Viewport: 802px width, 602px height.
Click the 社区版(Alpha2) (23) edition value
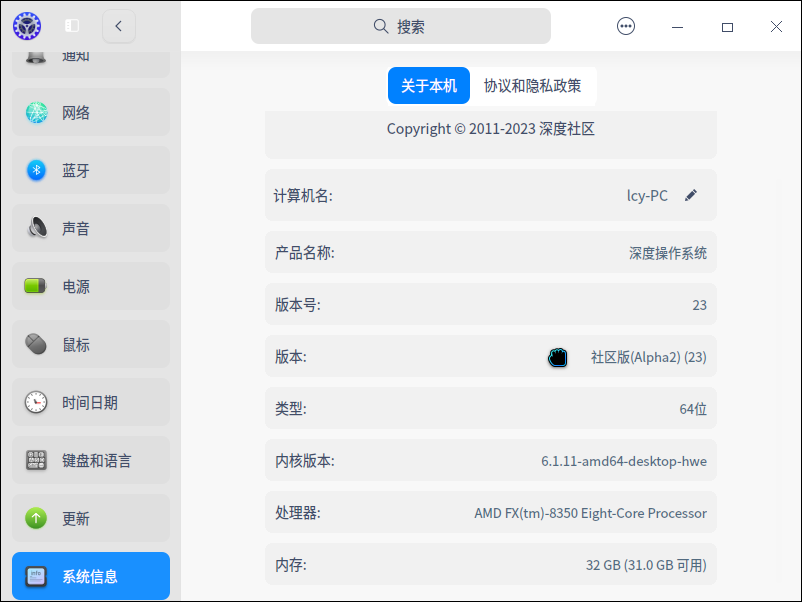pyautogui.click(x=649, y=357)
